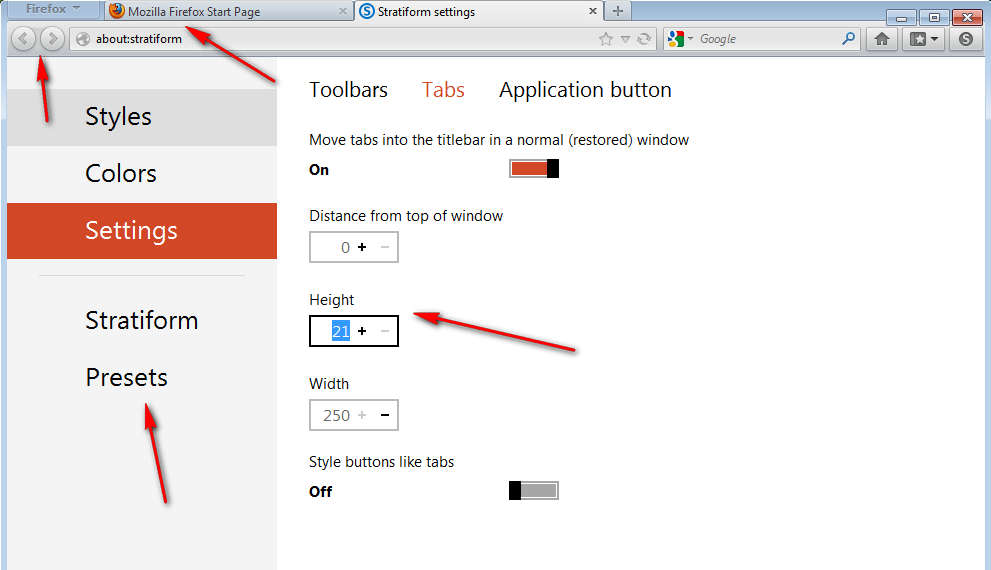Switch to the Toolbars settings tab
Image resolution: width=991 pixels, height=570 pixels.
click(348, 90)
